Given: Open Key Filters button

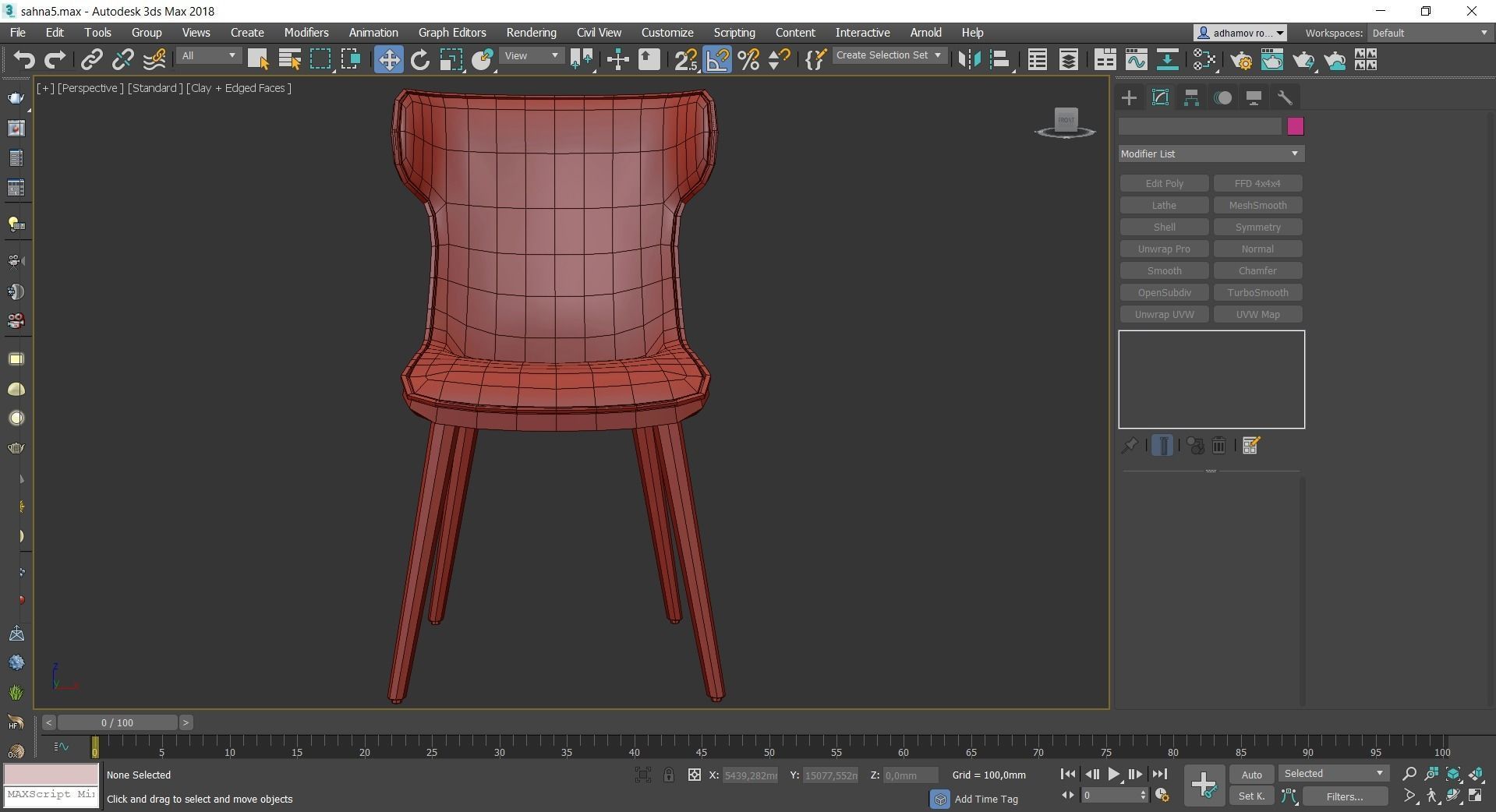Looking at the screenshot, I should coord(1345,796).
